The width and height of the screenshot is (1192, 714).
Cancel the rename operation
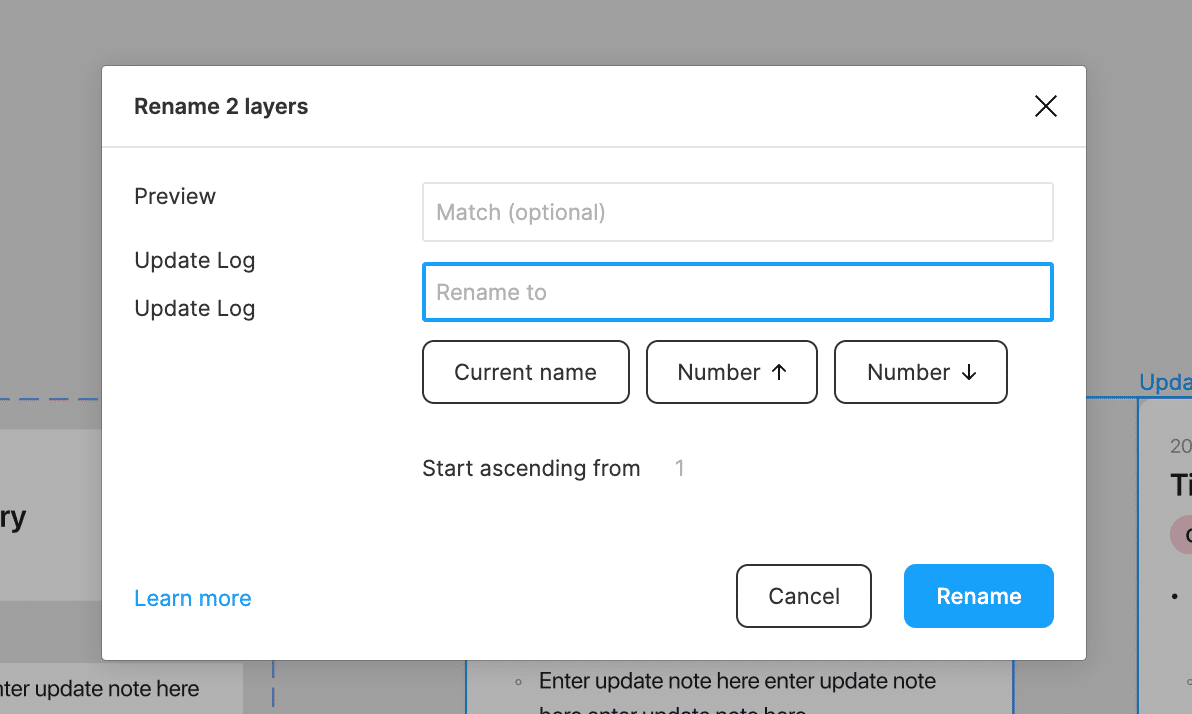(x=803, y=596)
